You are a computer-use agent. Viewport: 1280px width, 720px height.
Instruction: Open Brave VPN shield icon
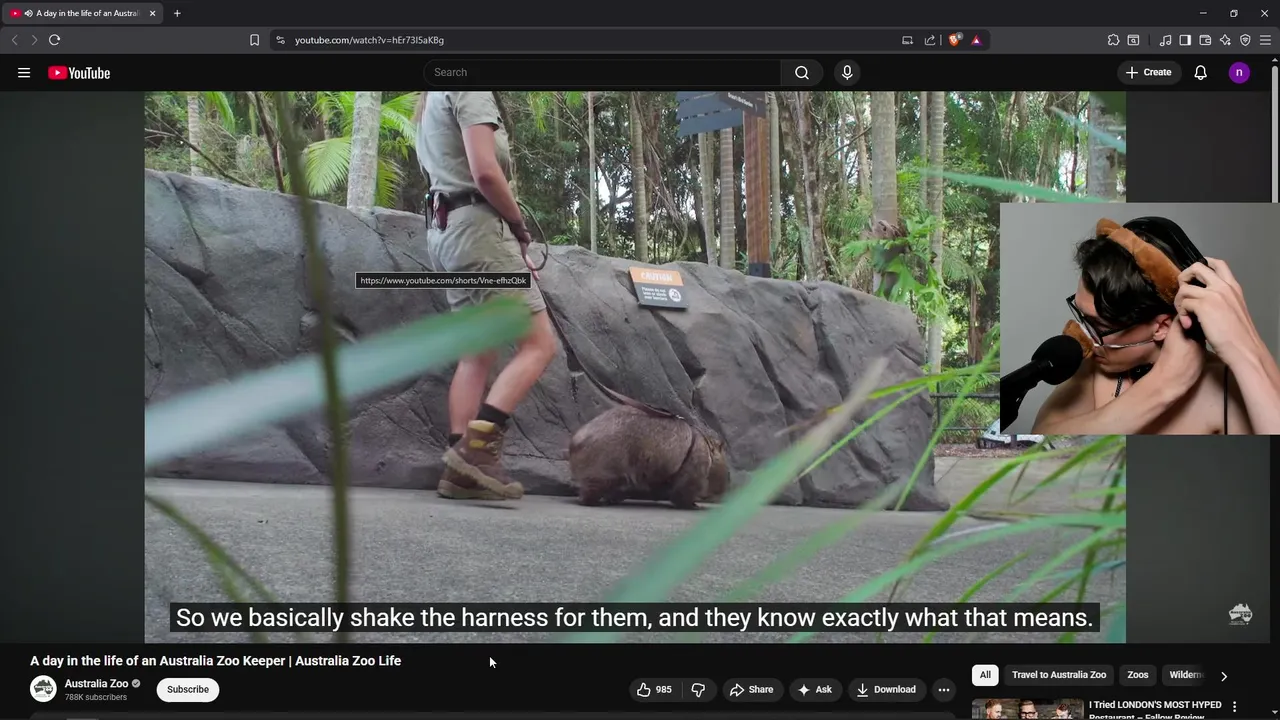[x=1245, y=40]
